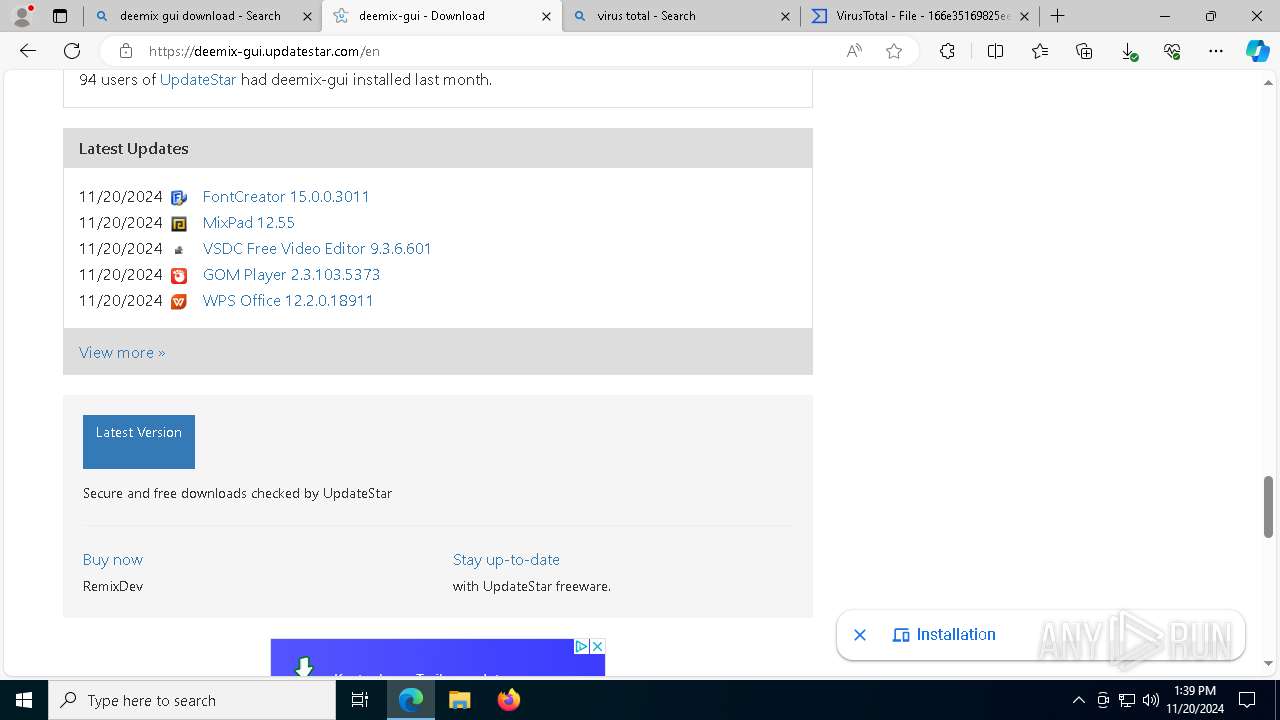Click the address bar URL

(264, 51)
